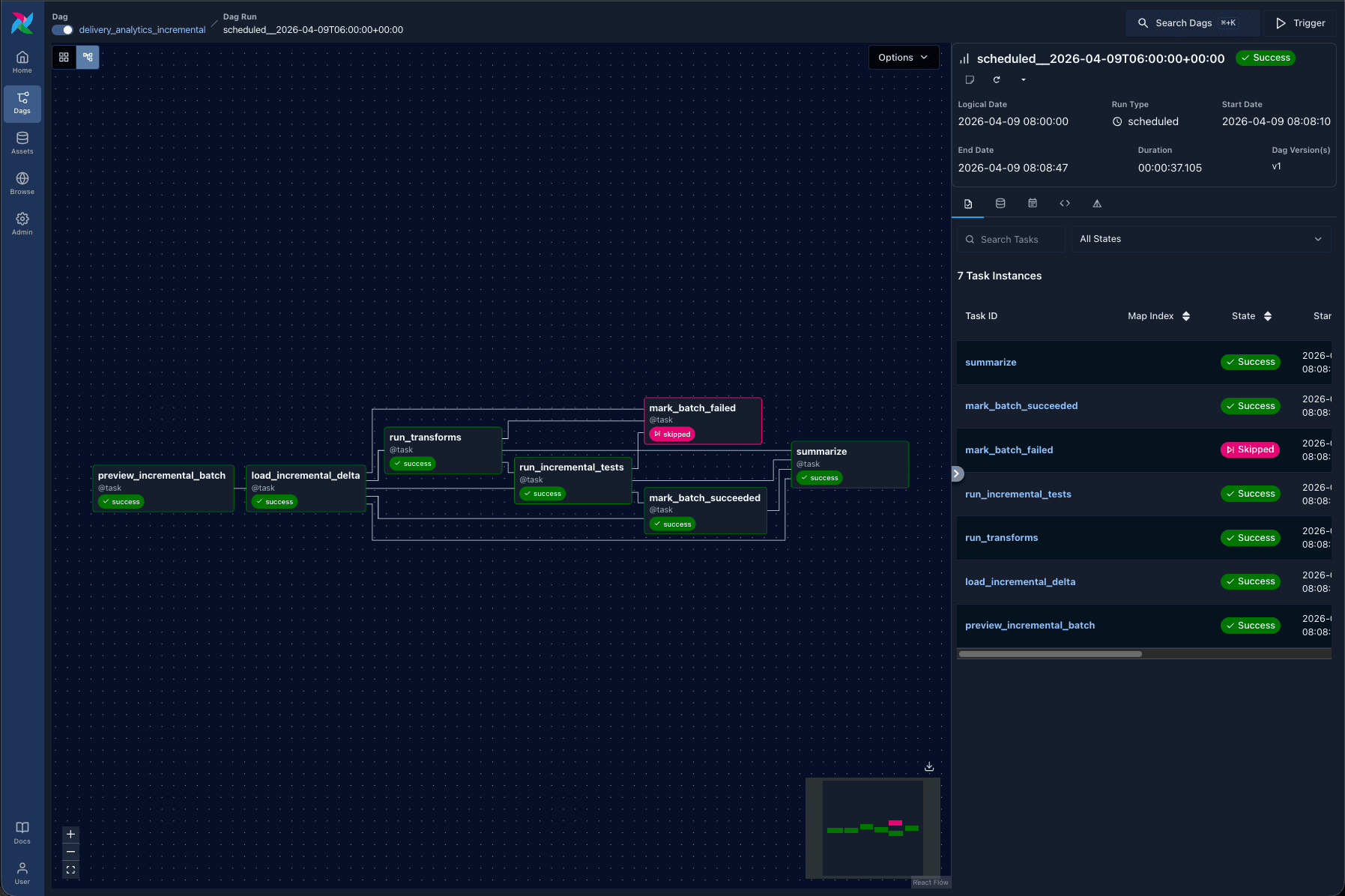Image resolution: width=1345 pixels, height=896 pixels.
Task: Navigate to Assets via the sidebar icon
Action: [22, 142]
